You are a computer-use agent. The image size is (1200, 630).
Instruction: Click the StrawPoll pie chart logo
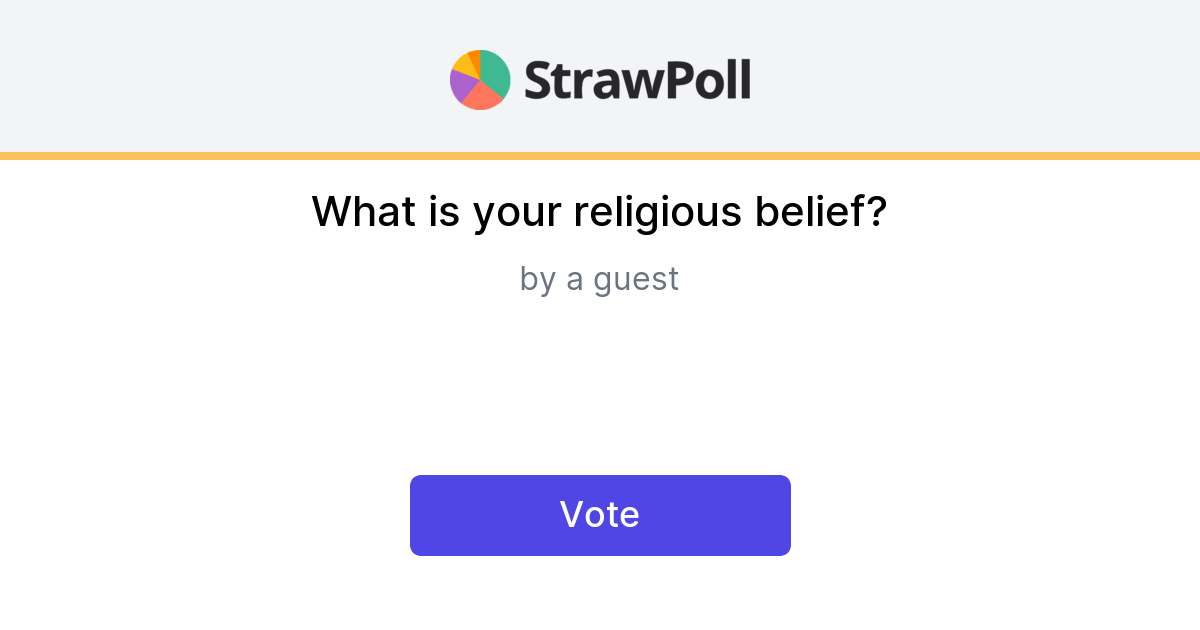[480, 80]
